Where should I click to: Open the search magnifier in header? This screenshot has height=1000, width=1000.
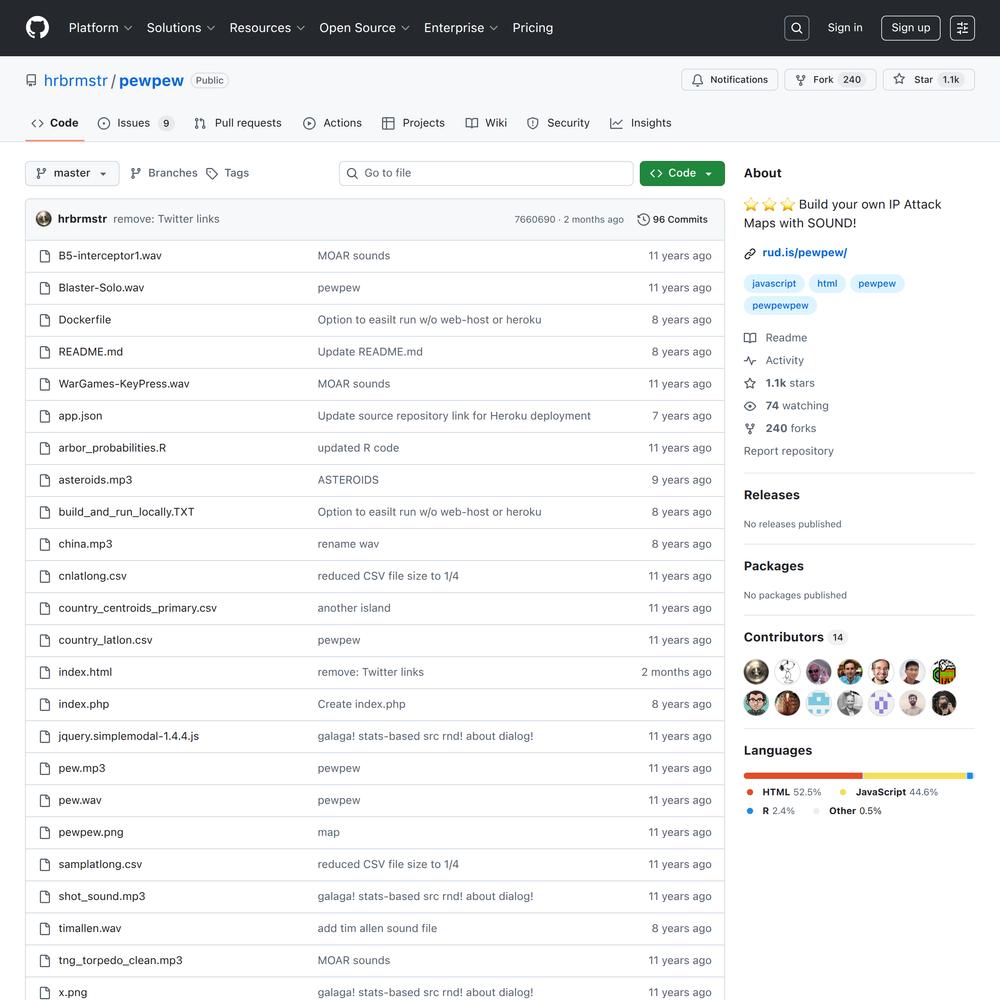click(797, 28)
